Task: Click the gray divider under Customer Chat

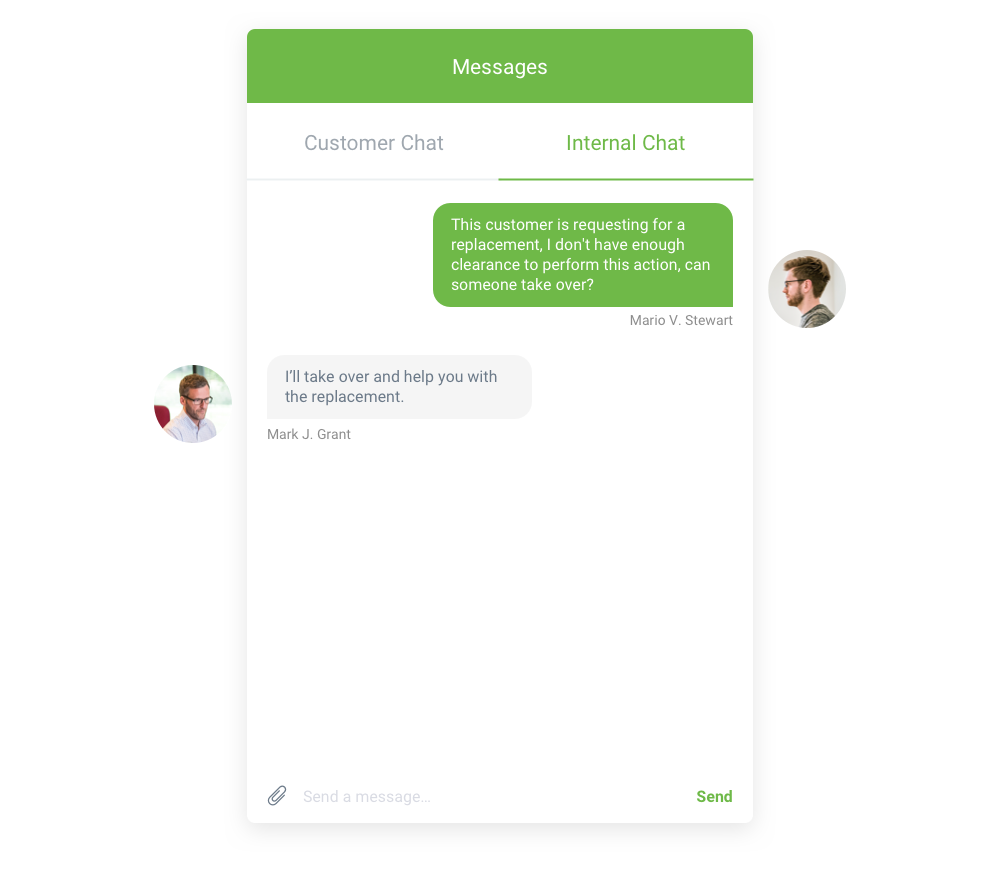Action: pyautogui.click(x=373, y=179)
